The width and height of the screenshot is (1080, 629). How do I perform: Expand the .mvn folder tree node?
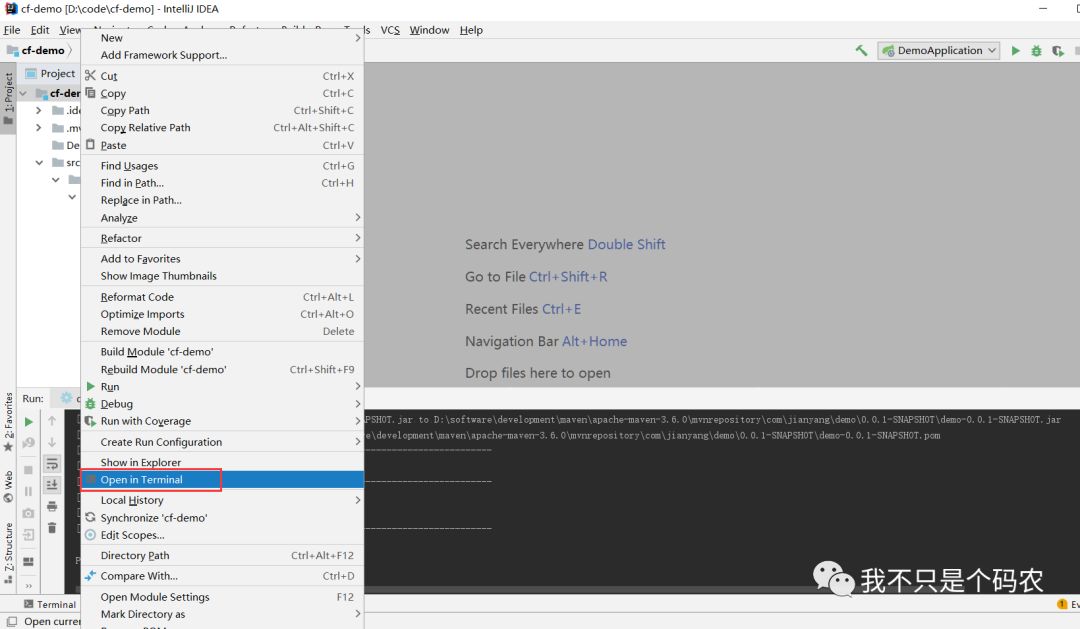pyautogui.click(x=39, y=127)
